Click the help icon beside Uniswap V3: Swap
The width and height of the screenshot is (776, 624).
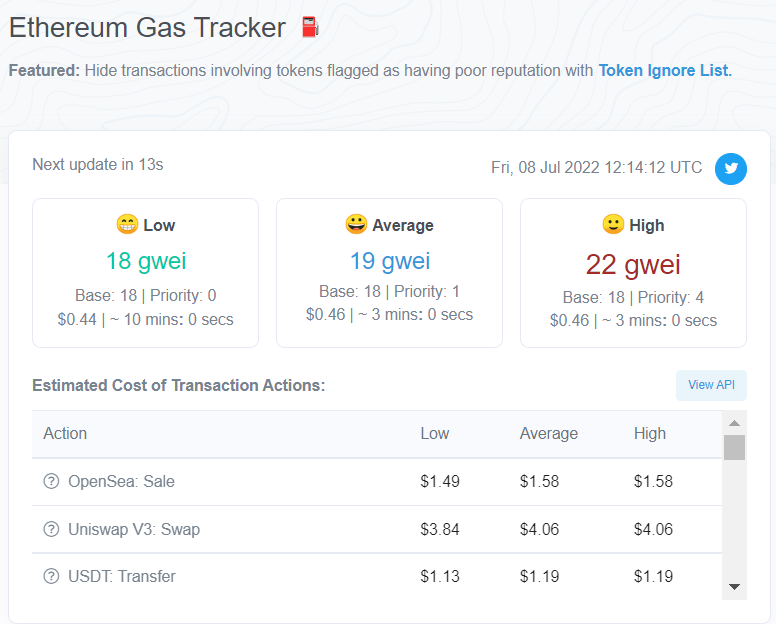point(51,529)
